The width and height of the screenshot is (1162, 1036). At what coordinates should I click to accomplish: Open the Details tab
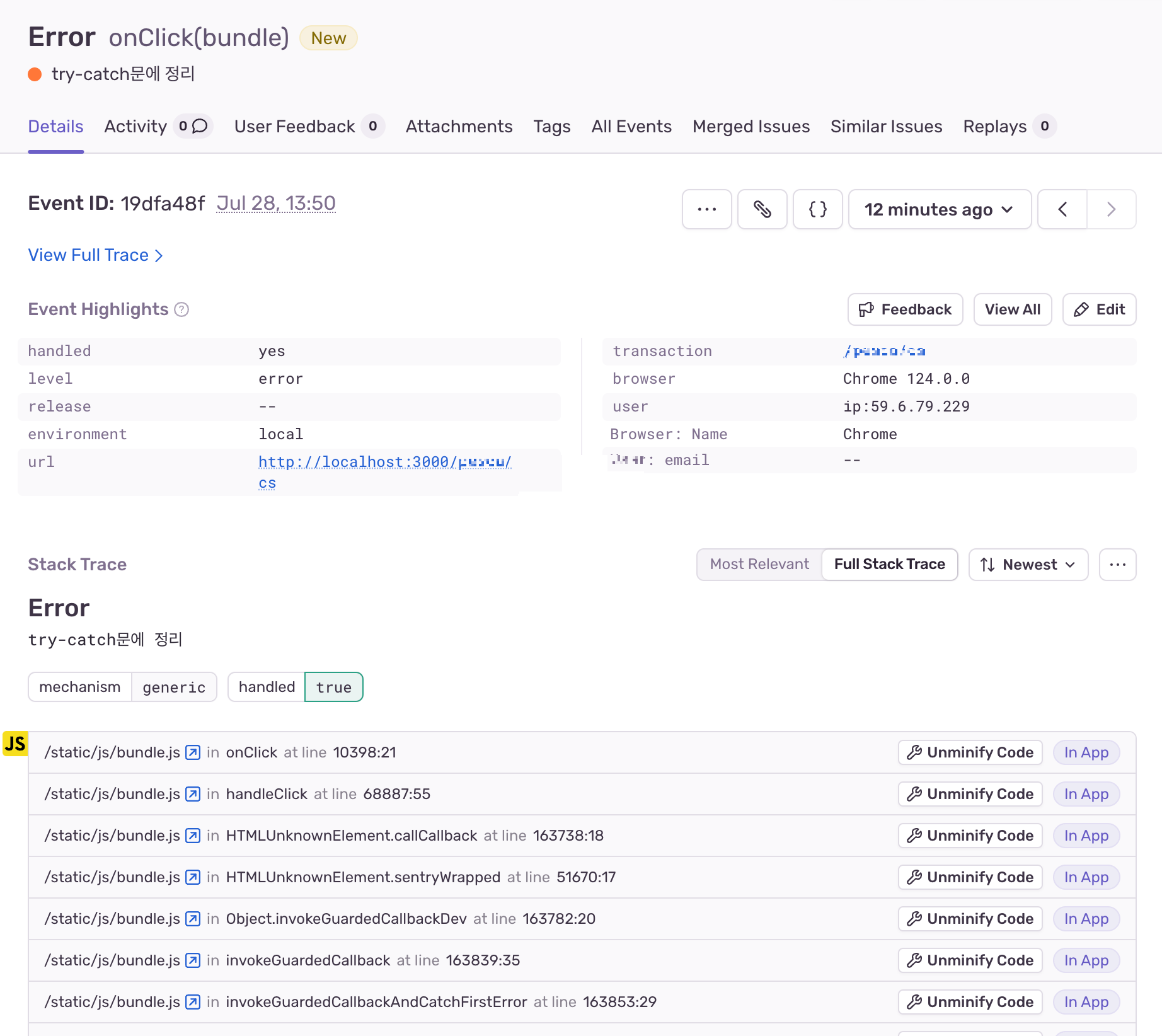(55, 126)
